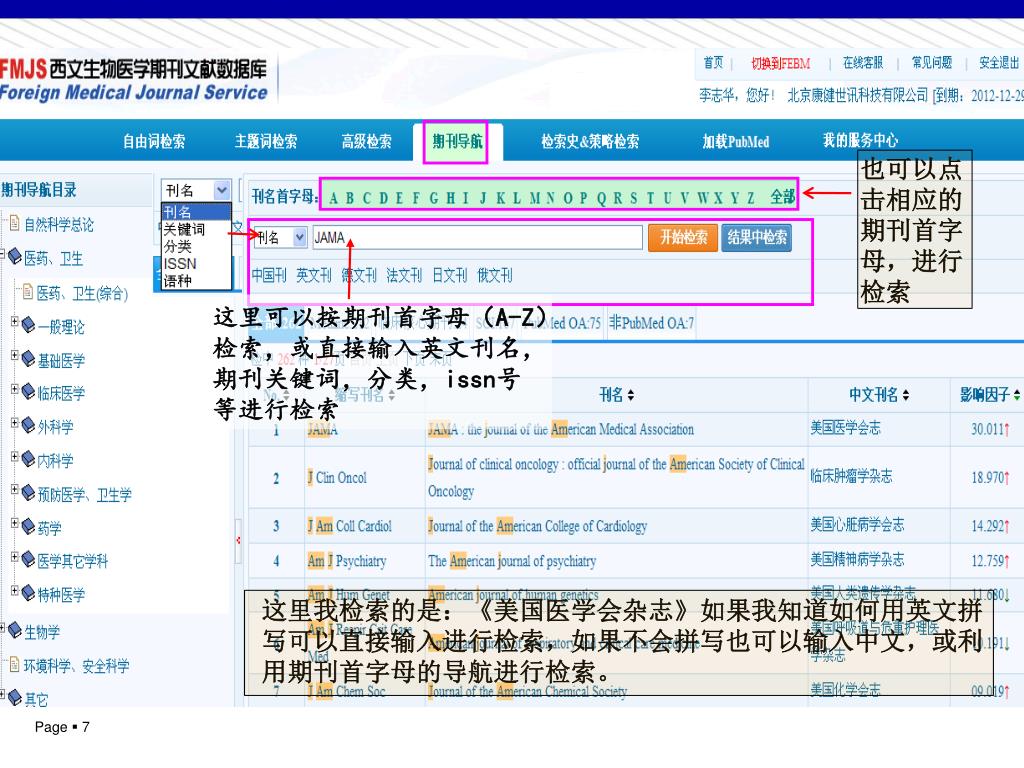Click the 首页 link

point(713,63)
